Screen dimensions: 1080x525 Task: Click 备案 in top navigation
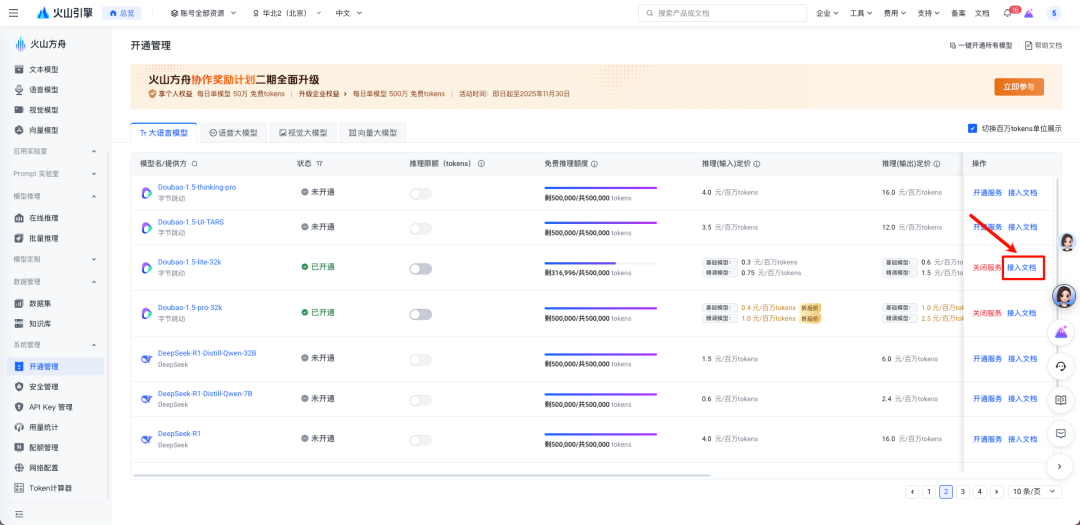pos(958,13)
